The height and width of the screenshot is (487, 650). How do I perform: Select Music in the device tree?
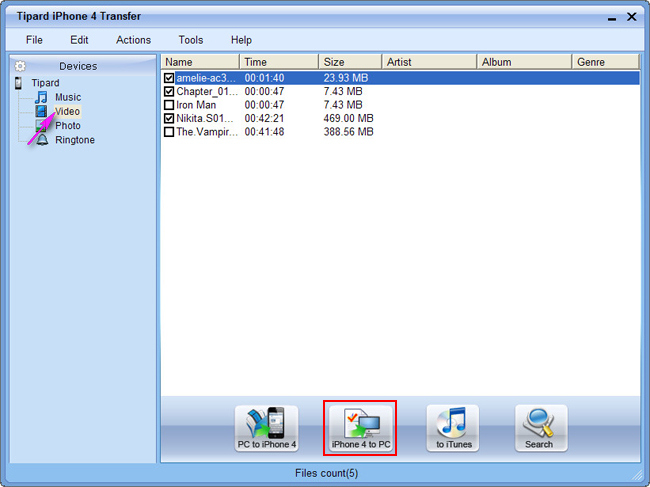pos(68,97)
